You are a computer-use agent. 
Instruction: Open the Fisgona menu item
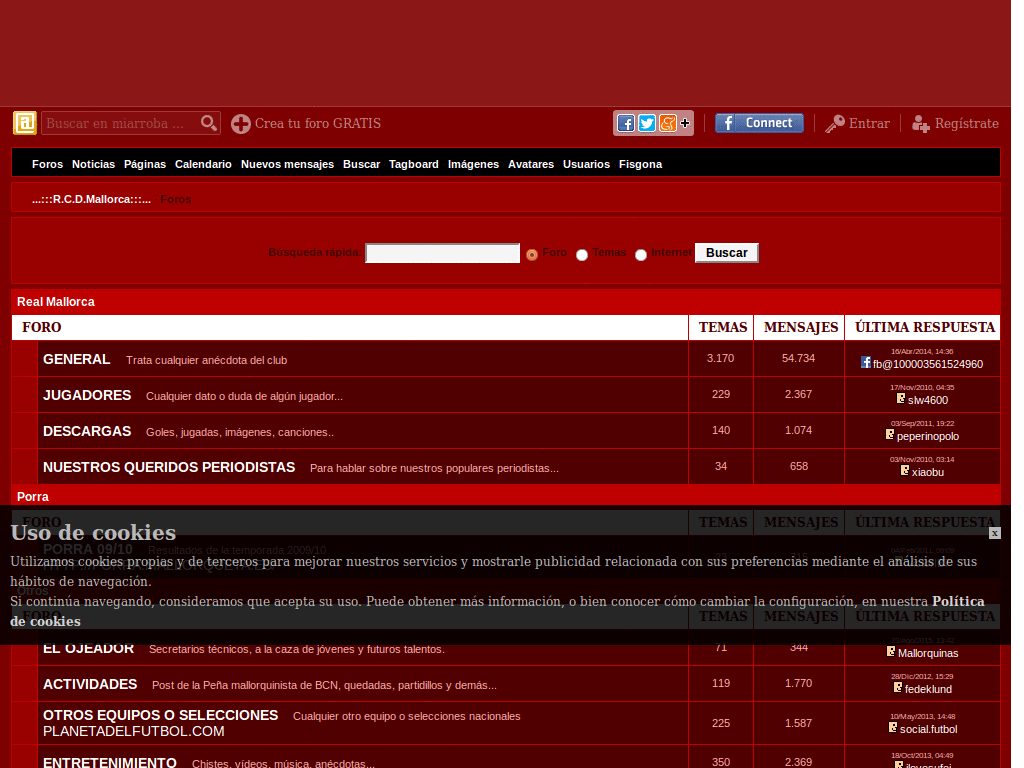(x=641, y=164)
